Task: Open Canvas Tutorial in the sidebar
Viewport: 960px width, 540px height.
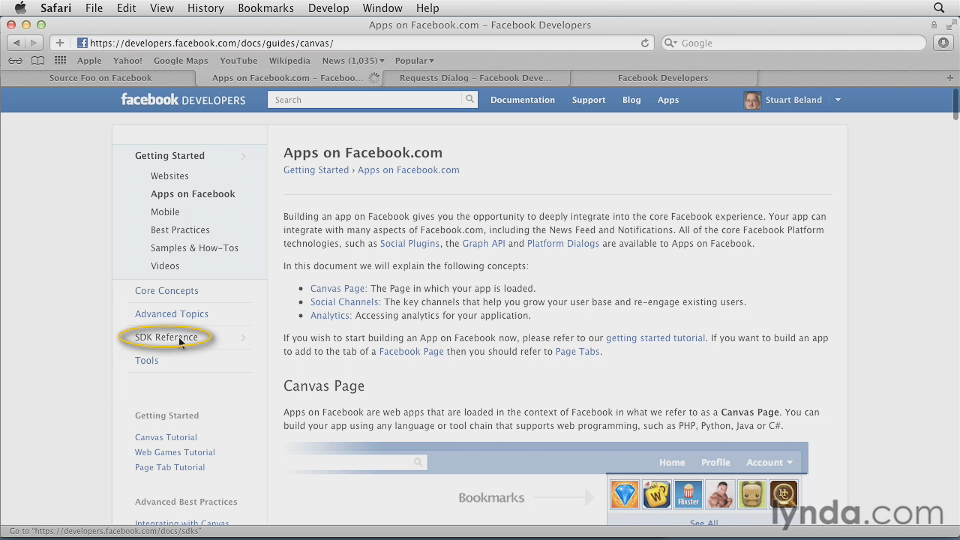Action: pos(166,437)
